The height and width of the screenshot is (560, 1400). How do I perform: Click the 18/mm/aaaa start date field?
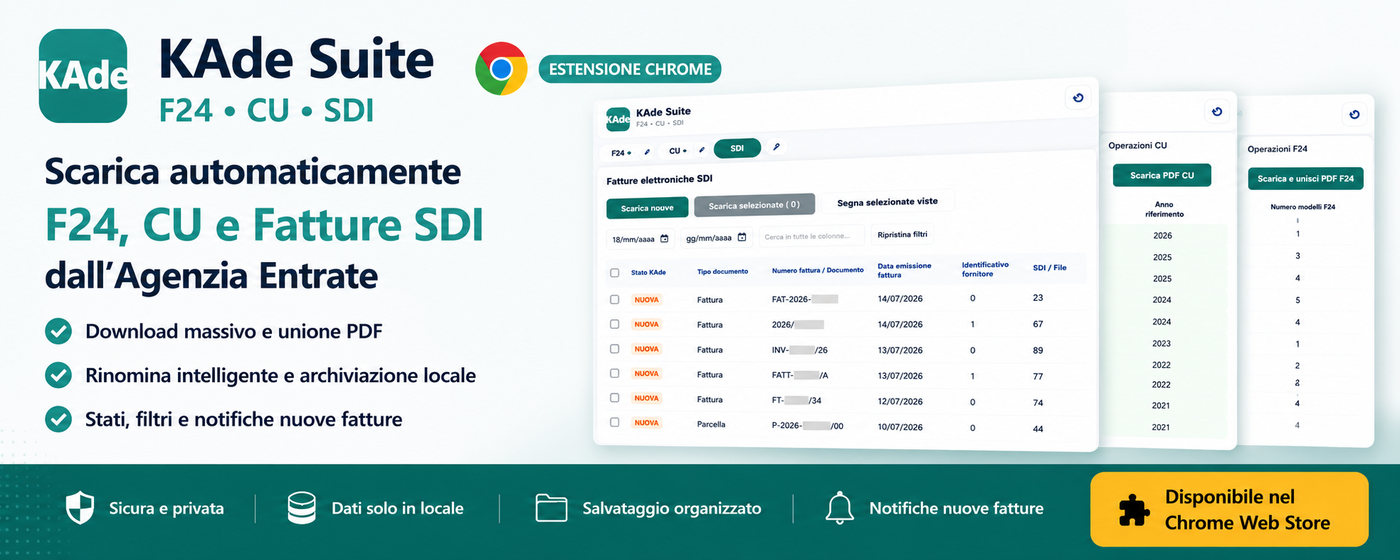pos(639,239)
